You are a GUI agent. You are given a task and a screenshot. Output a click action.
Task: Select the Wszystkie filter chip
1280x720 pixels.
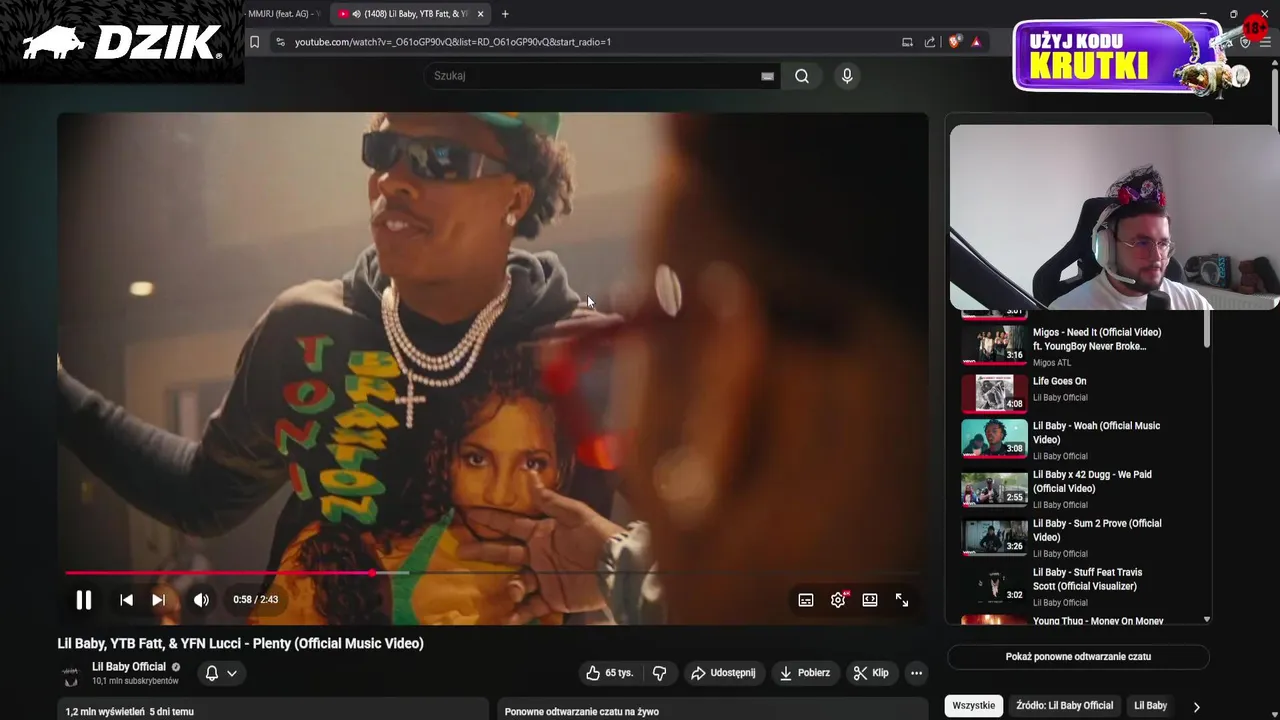point(974,706)
